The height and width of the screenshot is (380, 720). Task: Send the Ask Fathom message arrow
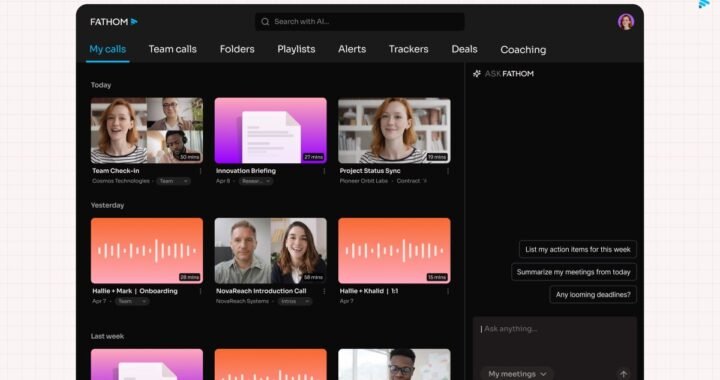(623, 374)
